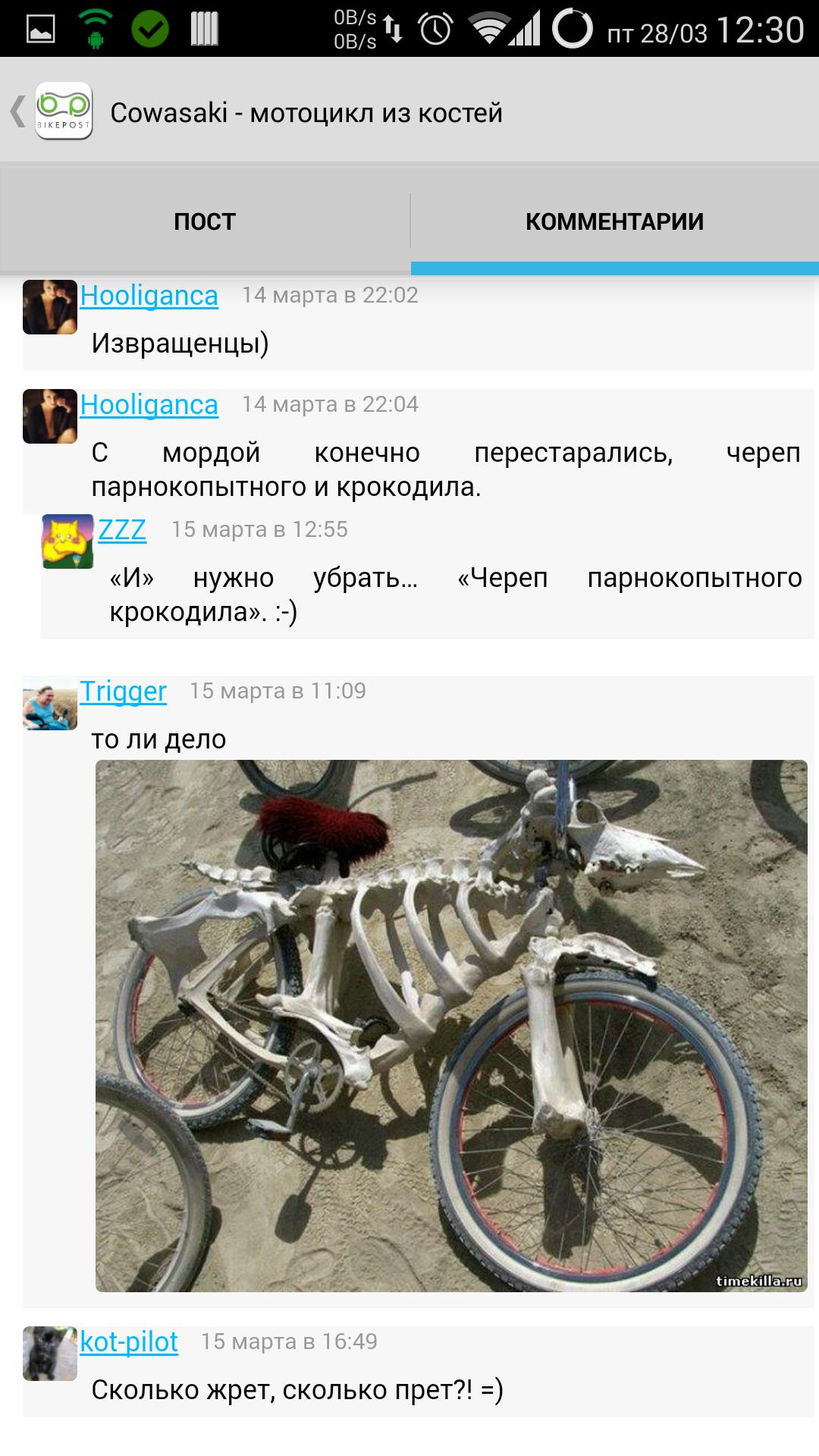
Task: Open the bone bicycle photo
Action: point(451,1026)
